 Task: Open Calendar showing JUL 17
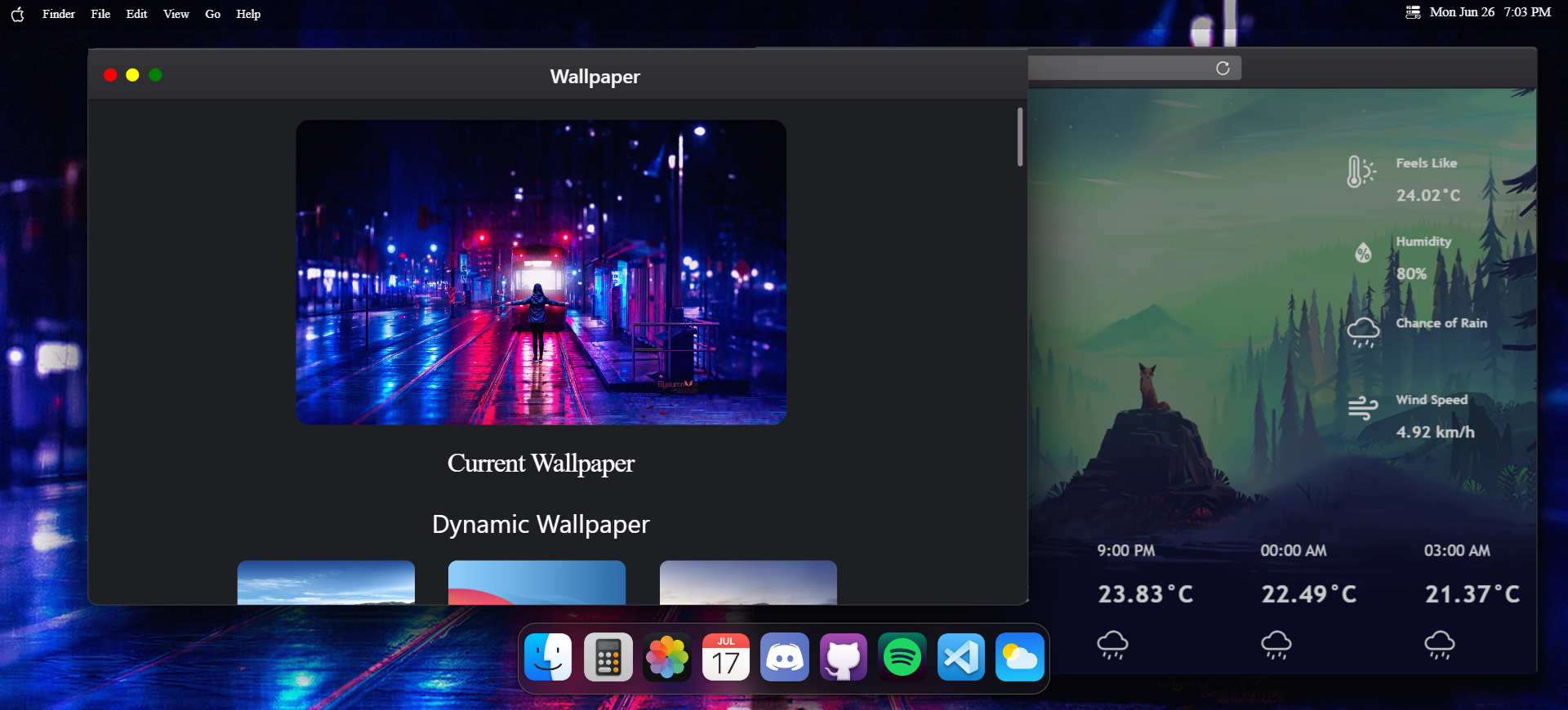(726, 657)
